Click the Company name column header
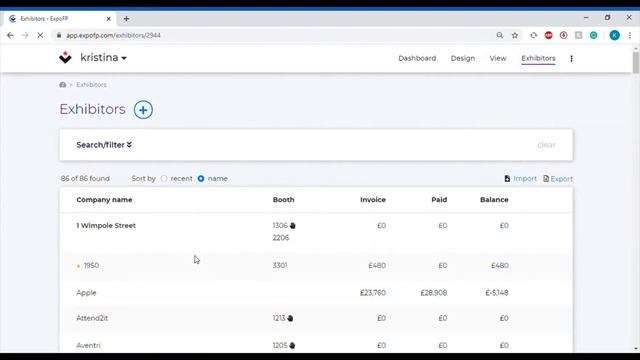The width and height of the screenshot is (640, 360). click(104, 200)
